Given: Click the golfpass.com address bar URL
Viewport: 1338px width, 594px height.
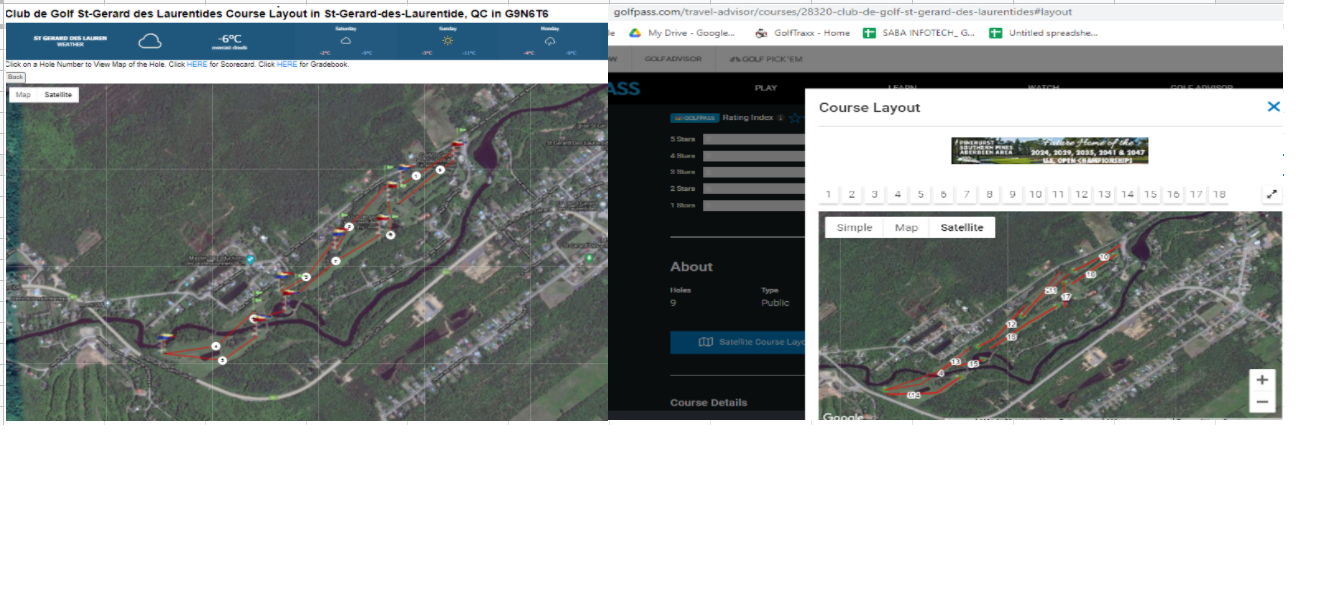Looking at the screenshot, I should pyautogui.click(x=842, y=12).
